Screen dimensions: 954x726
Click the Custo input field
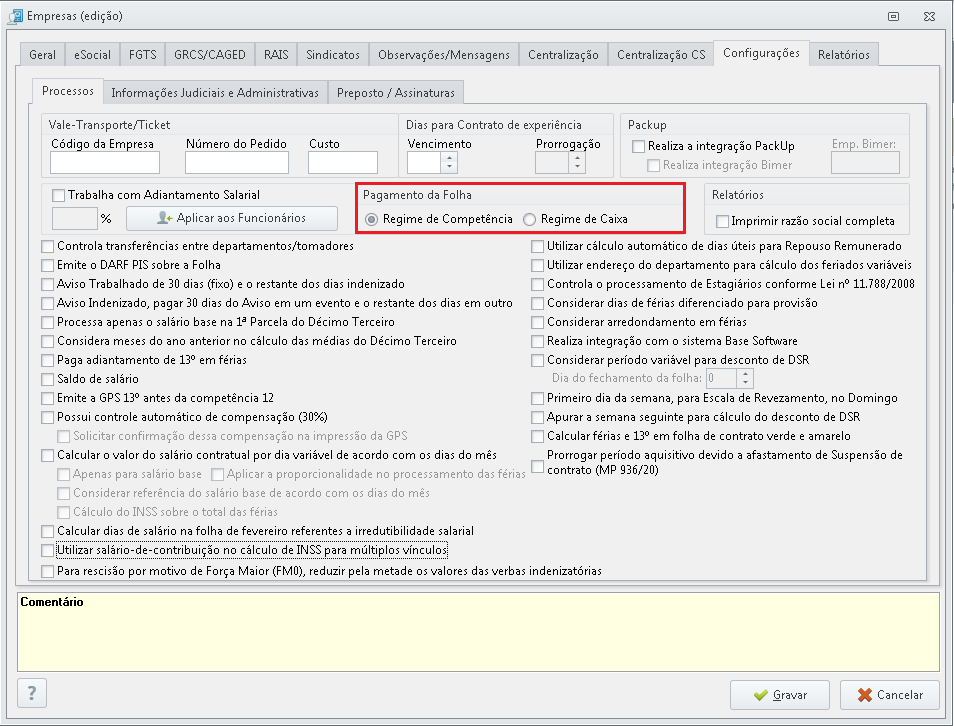(x=343, y=162)
